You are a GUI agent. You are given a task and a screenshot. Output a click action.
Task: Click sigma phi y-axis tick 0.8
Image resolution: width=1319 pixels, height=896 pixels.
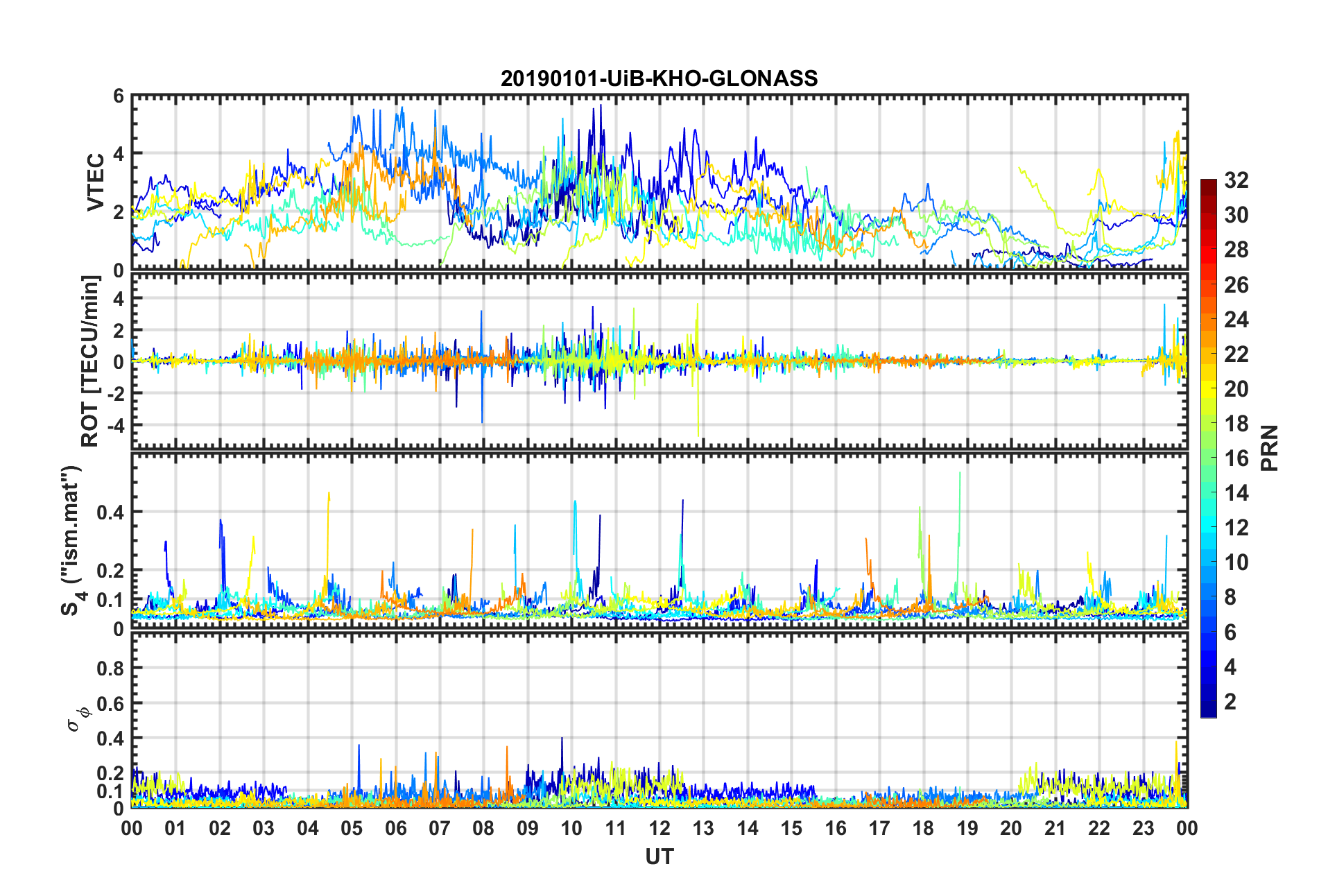point(111,669)
